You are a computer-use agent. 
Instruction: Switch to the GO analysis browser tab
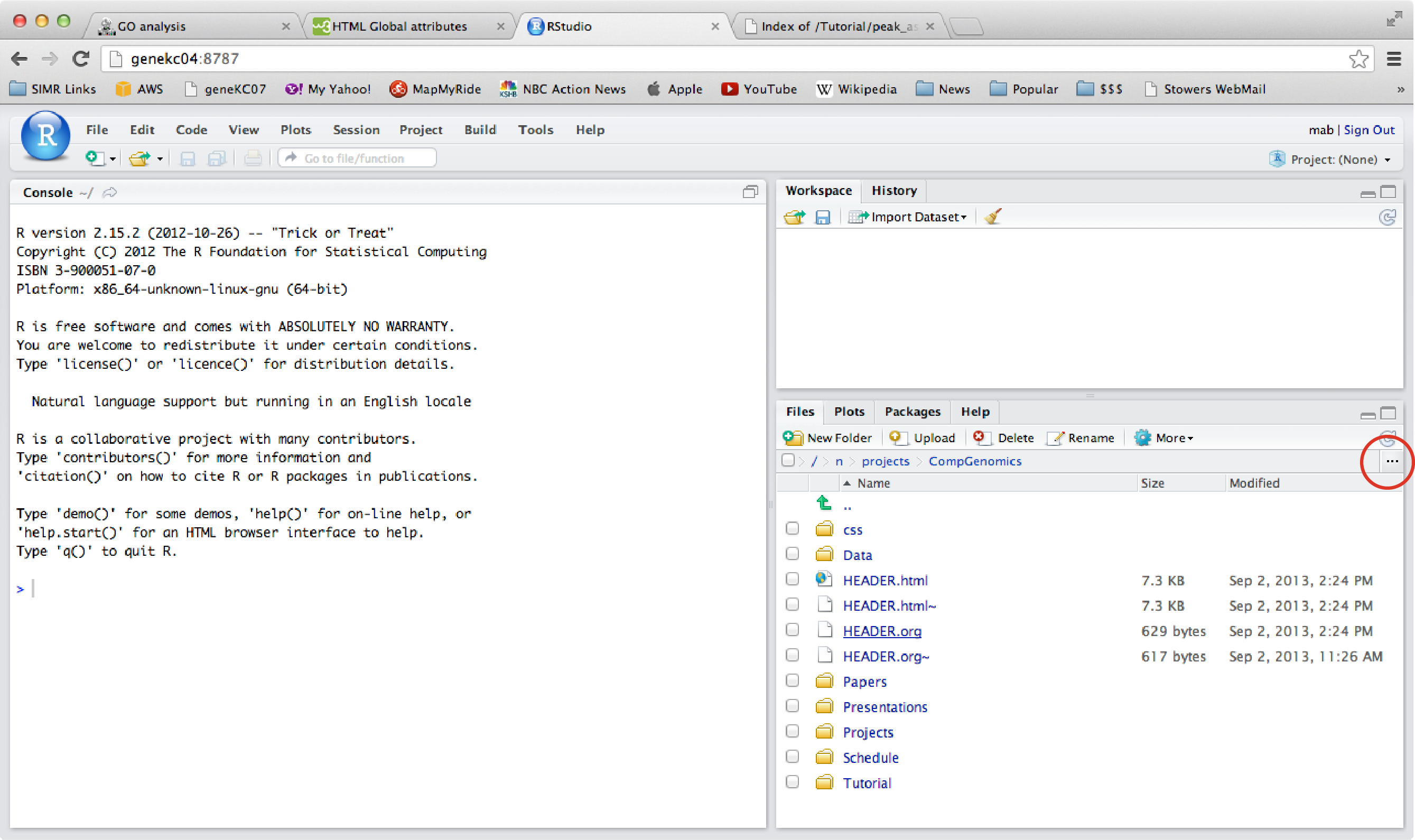click(192, 26)
